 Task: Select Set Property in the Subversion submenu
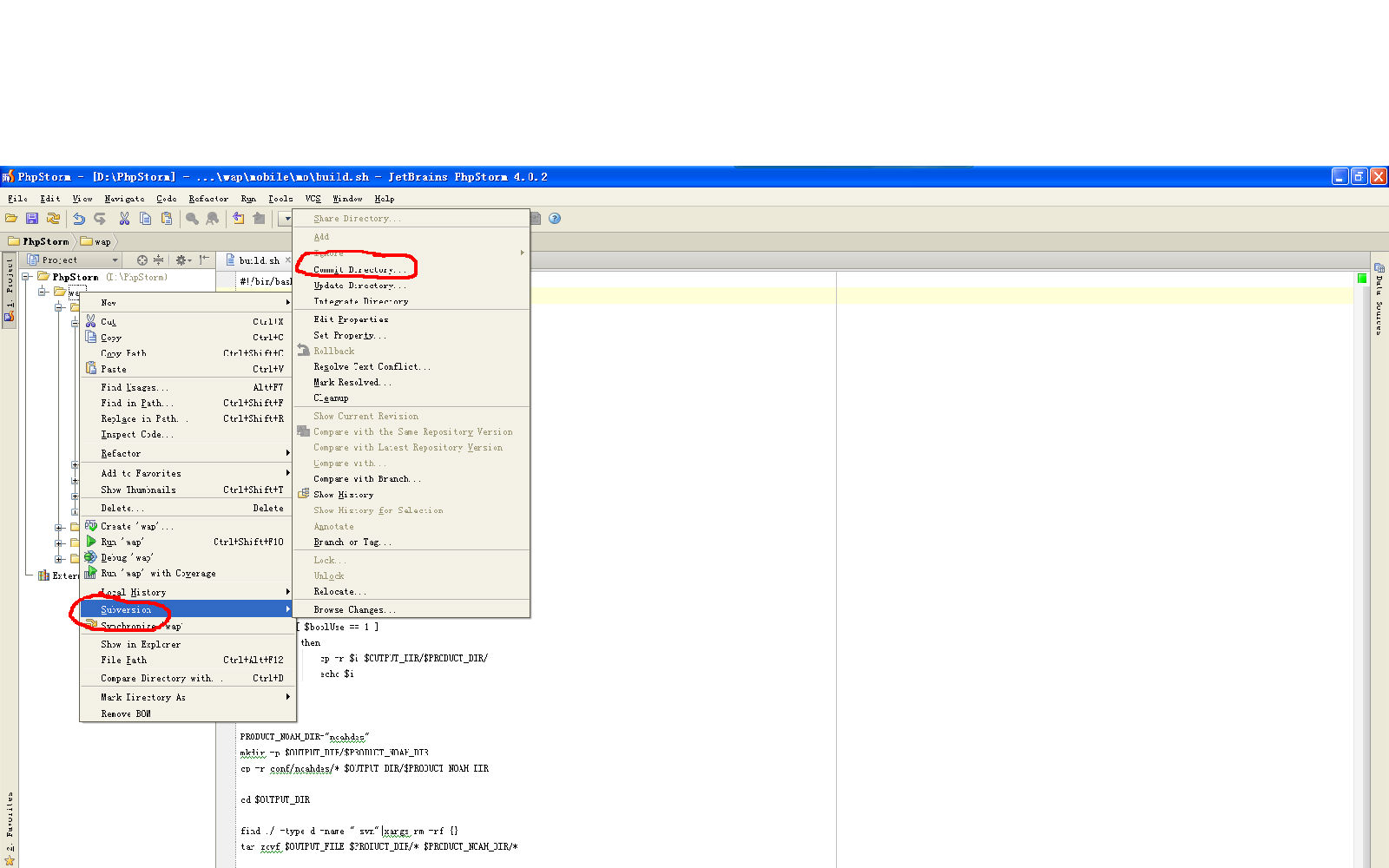[411, 335]
